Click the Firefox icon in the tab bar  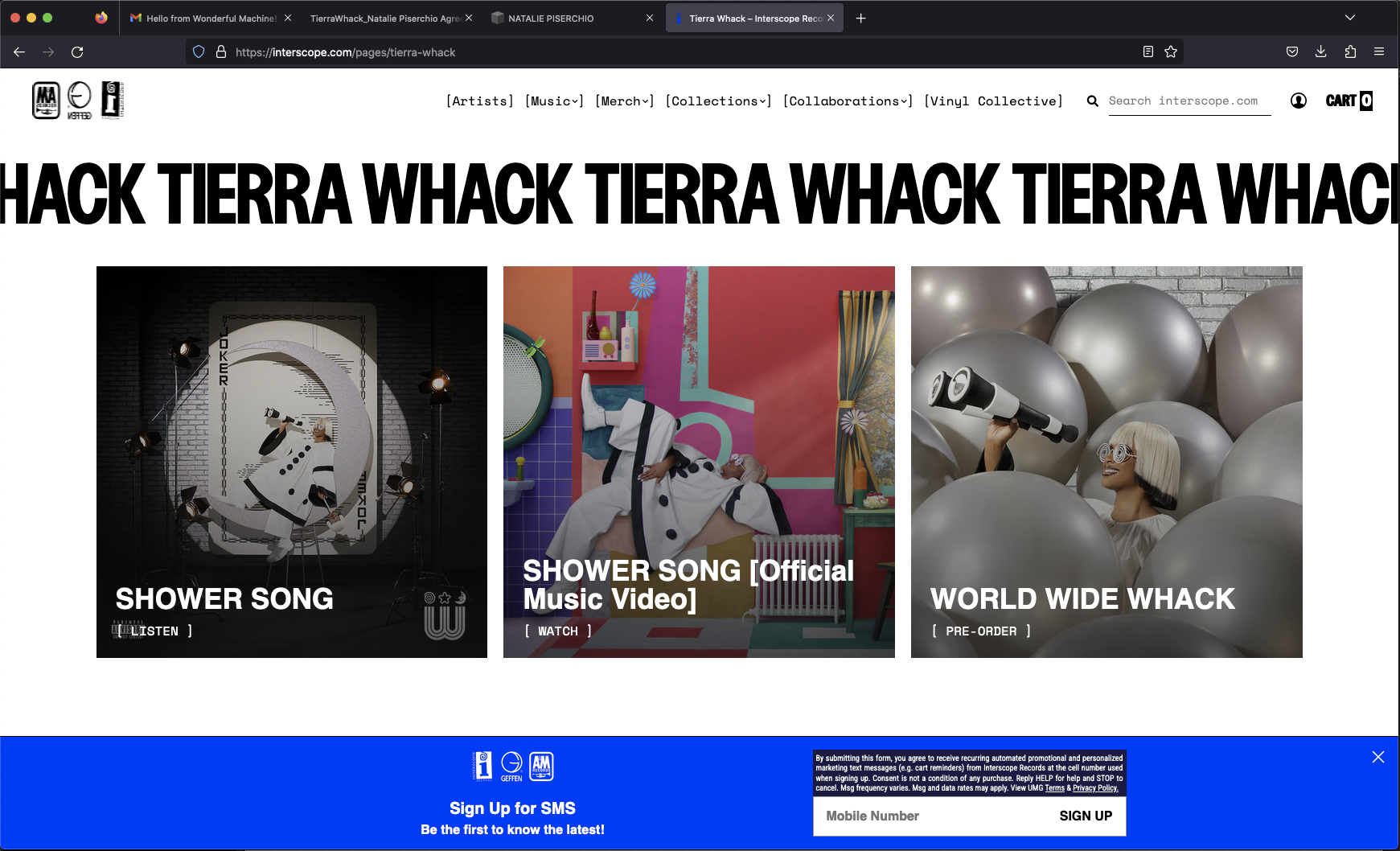(x=101, y=18)
